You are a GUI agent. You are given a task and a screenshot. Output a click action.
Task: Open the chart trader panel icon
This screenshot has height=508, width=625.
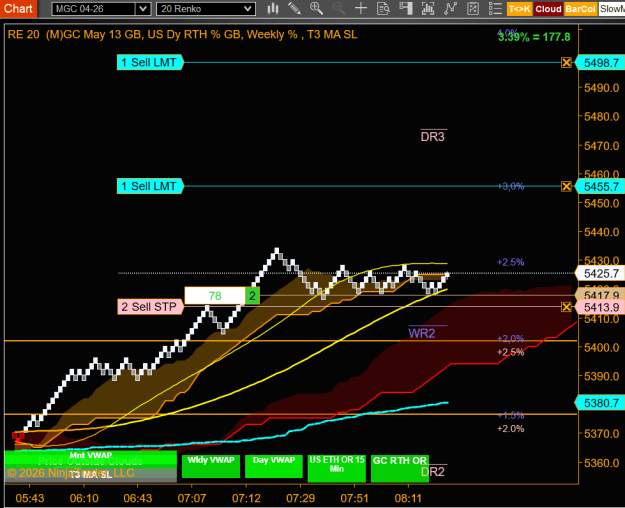405,8
